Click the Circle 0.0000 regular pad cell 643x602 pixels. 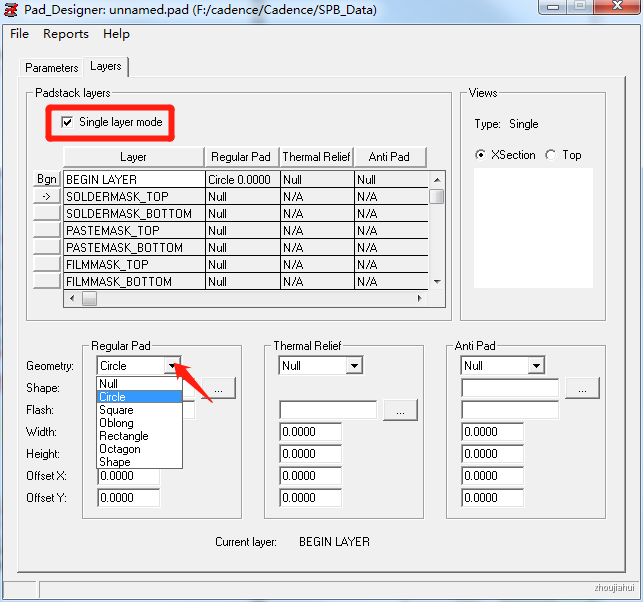click(243, 180)
